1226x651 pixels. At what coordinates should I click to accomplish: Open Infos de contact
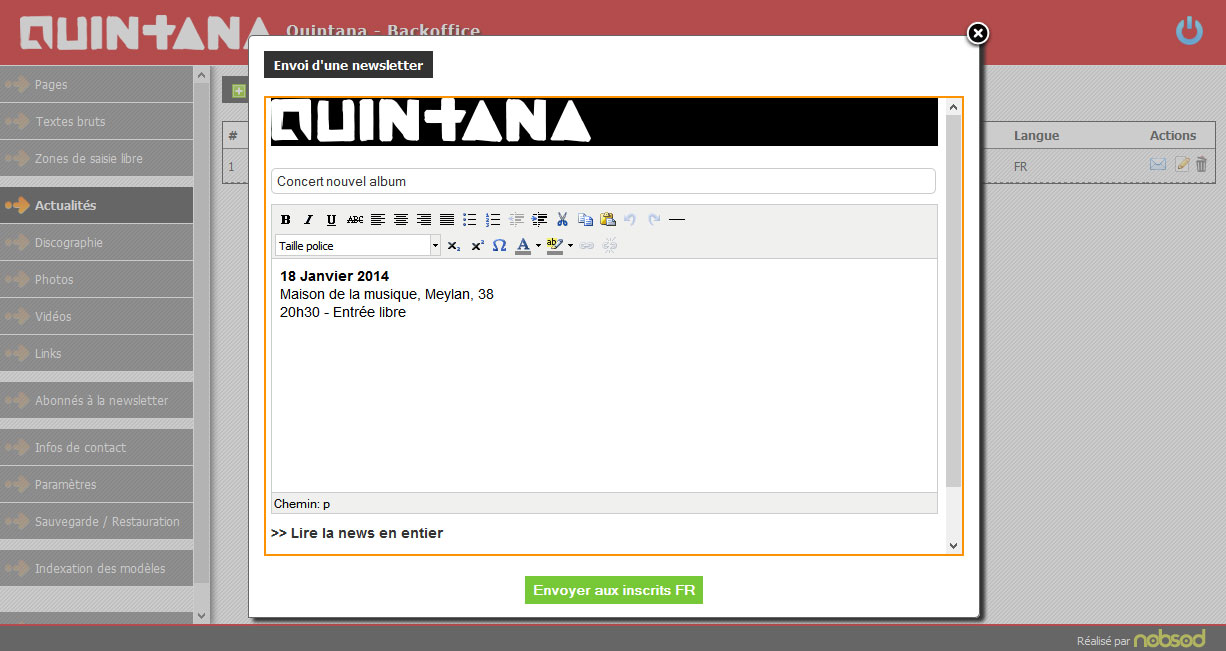(96, 447)
